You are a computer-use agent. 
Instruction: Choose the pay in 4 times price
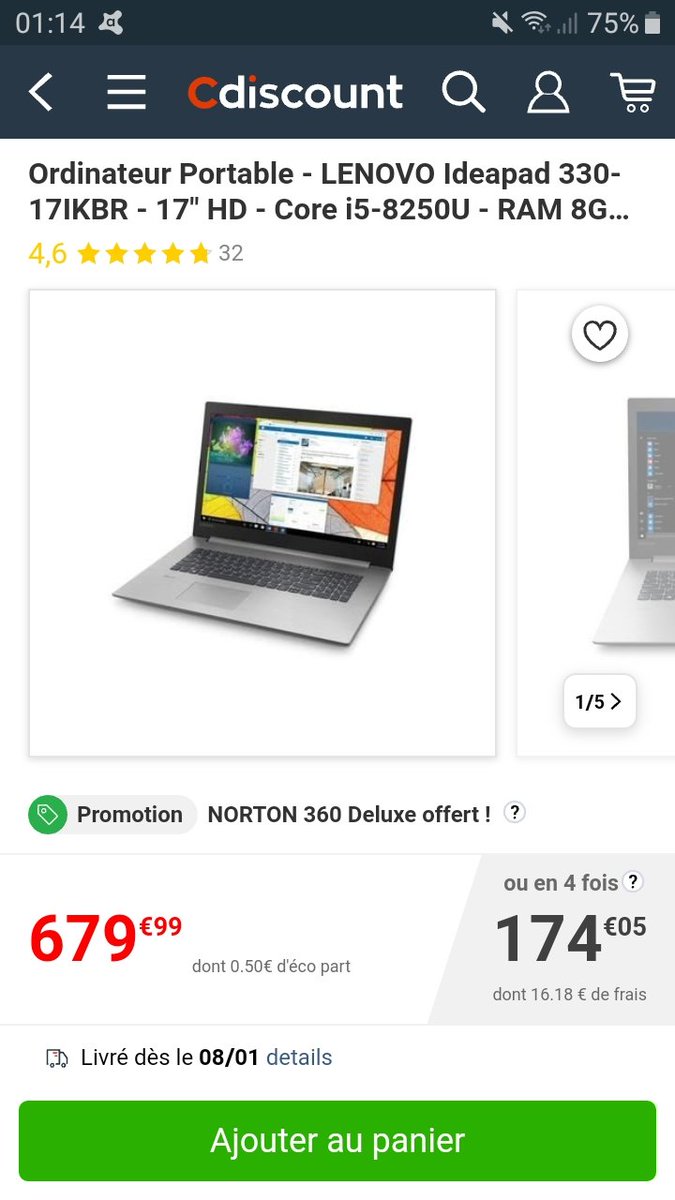pos(570,937)
